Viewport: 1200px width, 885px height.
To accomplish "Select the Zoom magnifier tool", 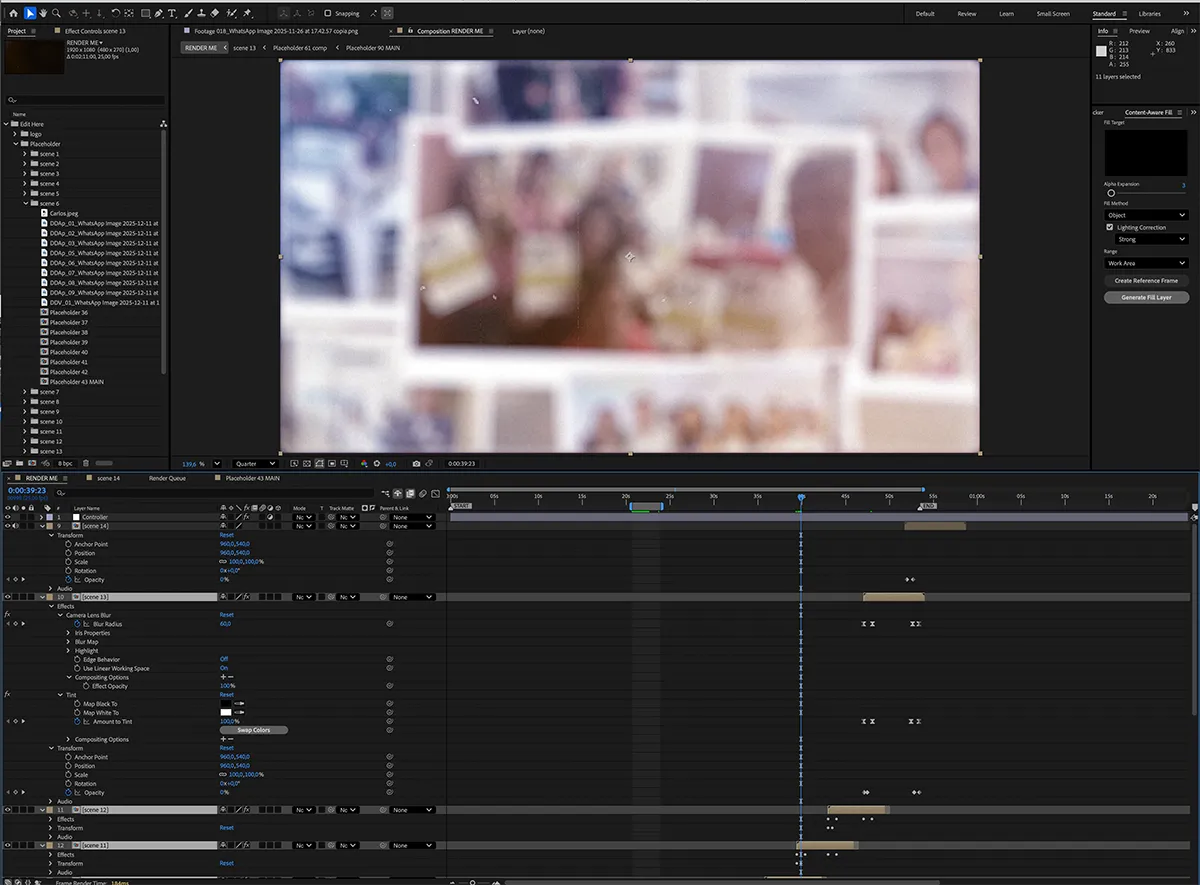I will [56, 14].
